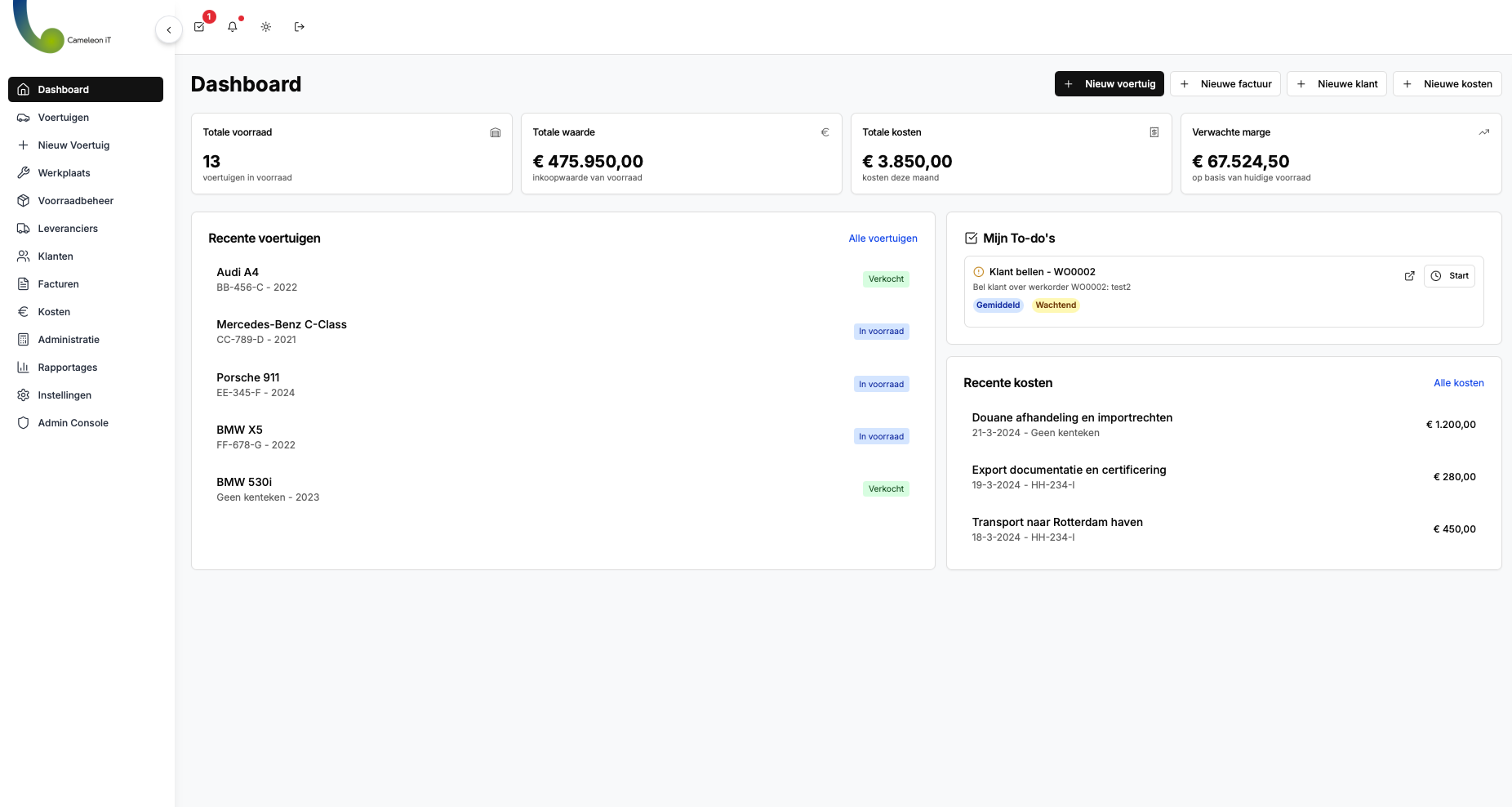Collapse the sidebar with the chevron button
The width and height of the screenshot is (1512, 807).
coord(168,29)
